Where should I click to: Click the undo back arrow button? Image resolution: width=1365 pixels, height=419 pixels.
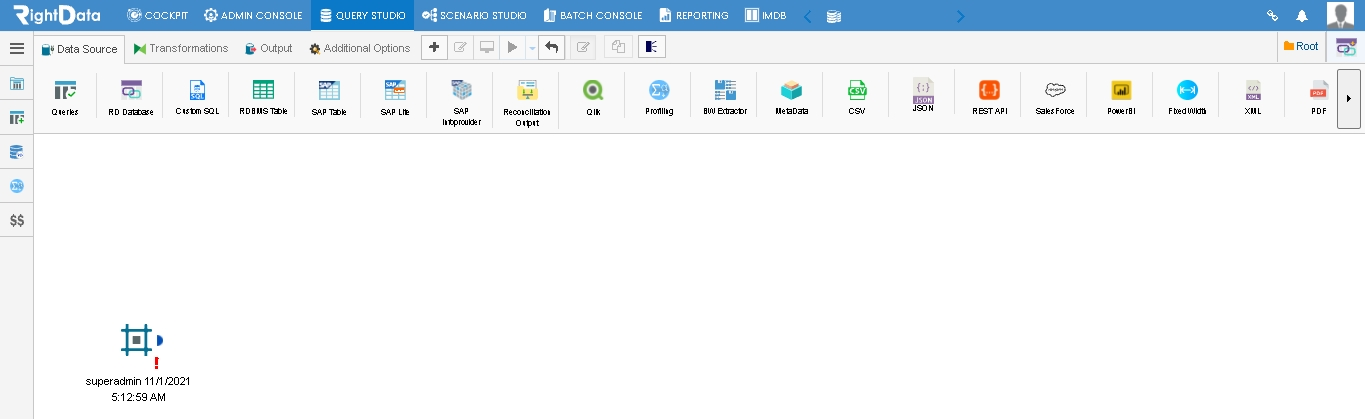[552, 47]
